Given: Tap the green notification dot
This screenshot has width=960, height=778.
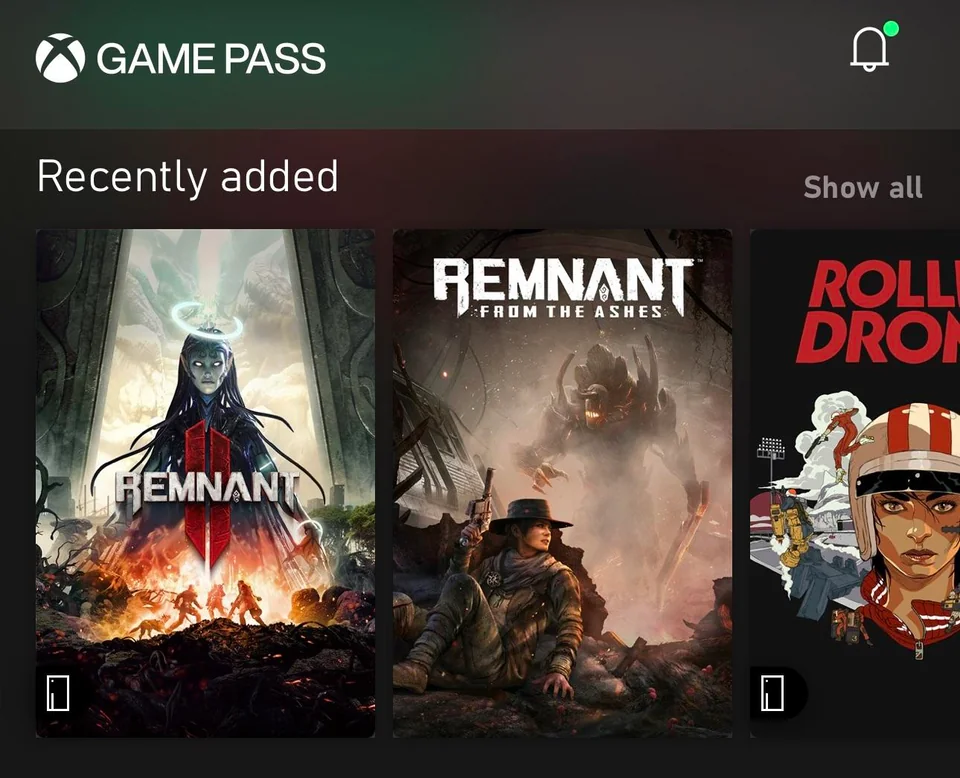Looking at the screenshot, I should tap(891, 28).
